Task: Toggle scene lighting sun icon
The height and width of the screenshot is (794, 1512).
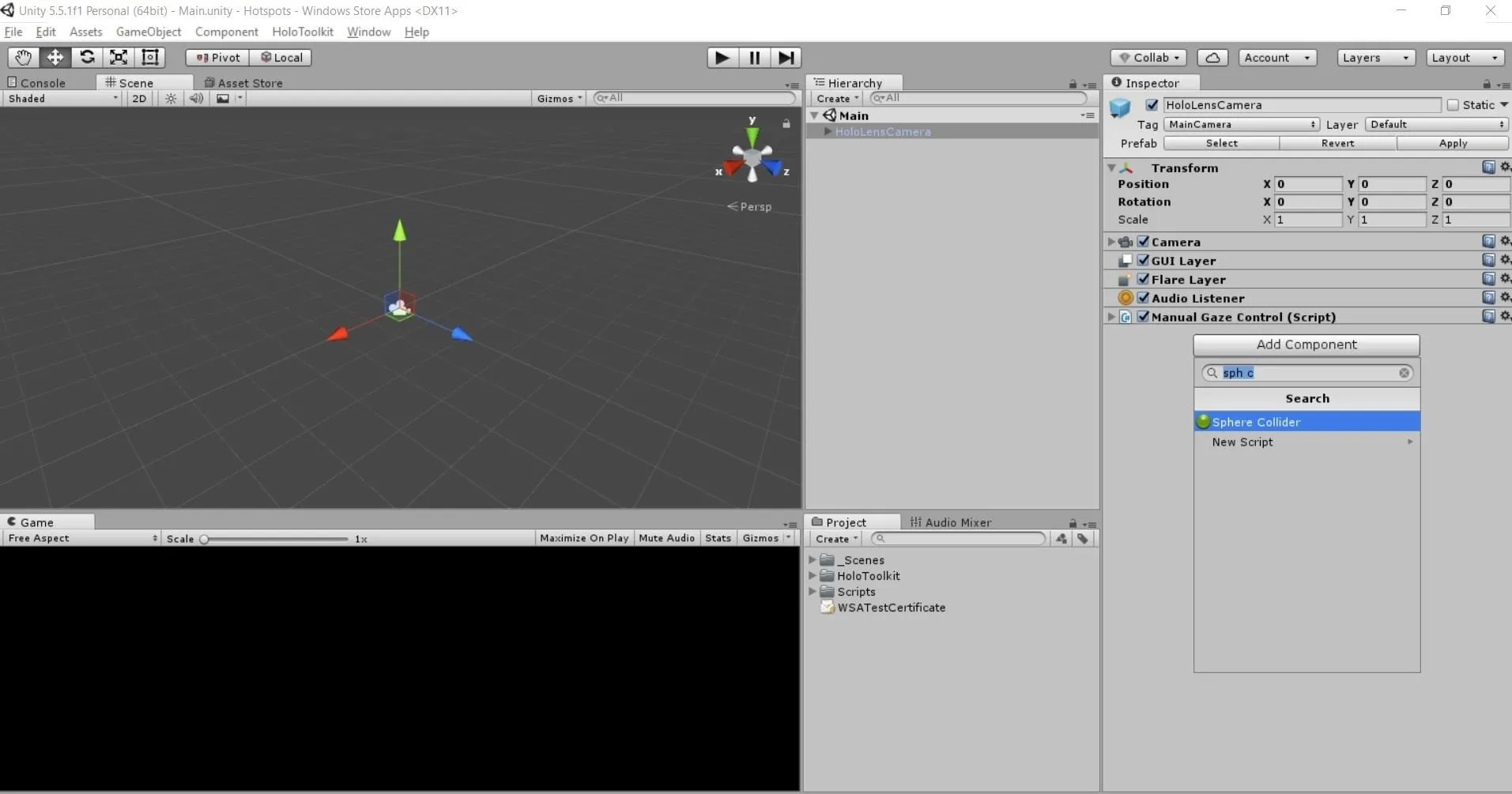Action: [x=171, y=99]
